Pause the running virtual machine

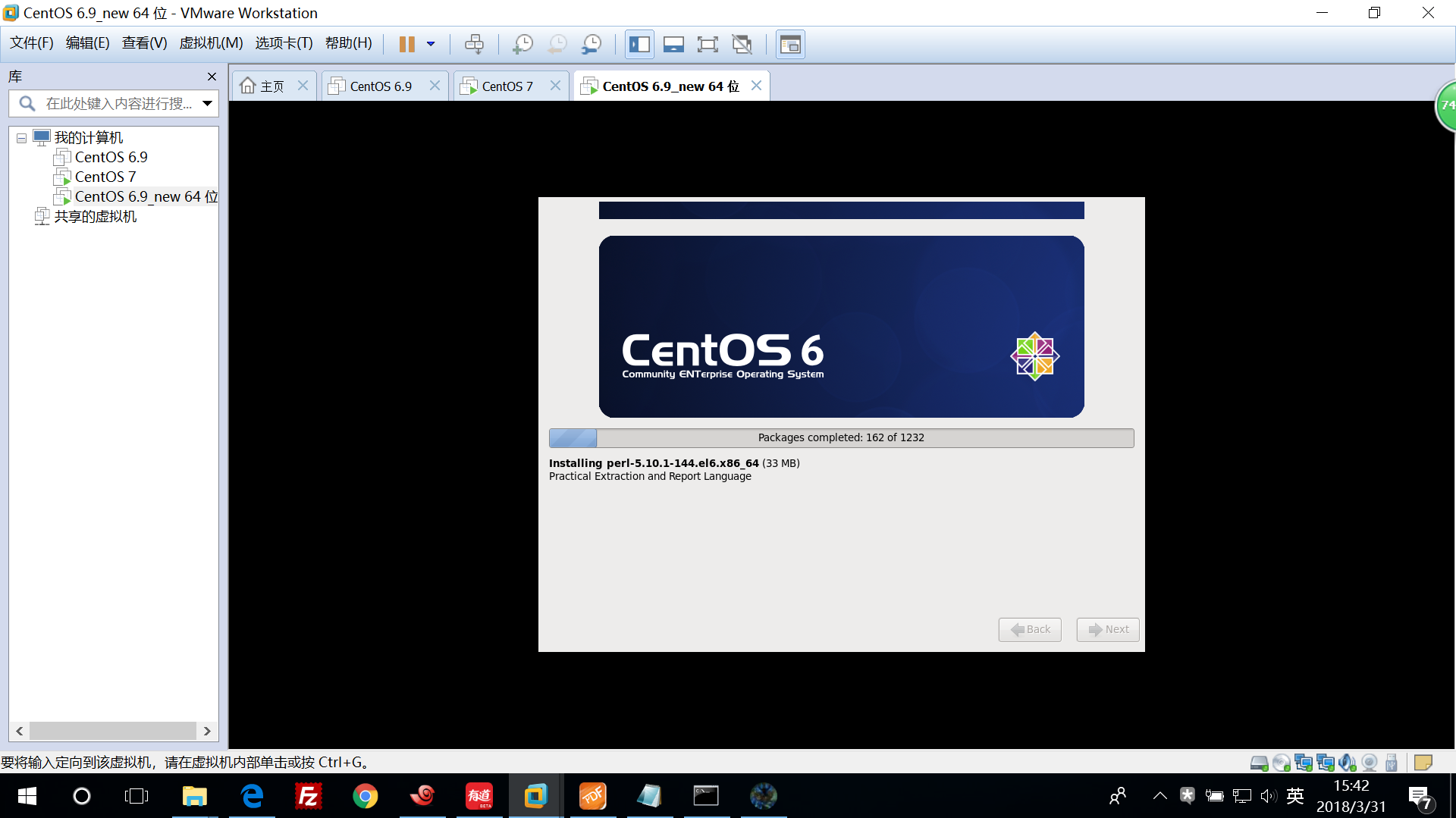pos(407,44)
